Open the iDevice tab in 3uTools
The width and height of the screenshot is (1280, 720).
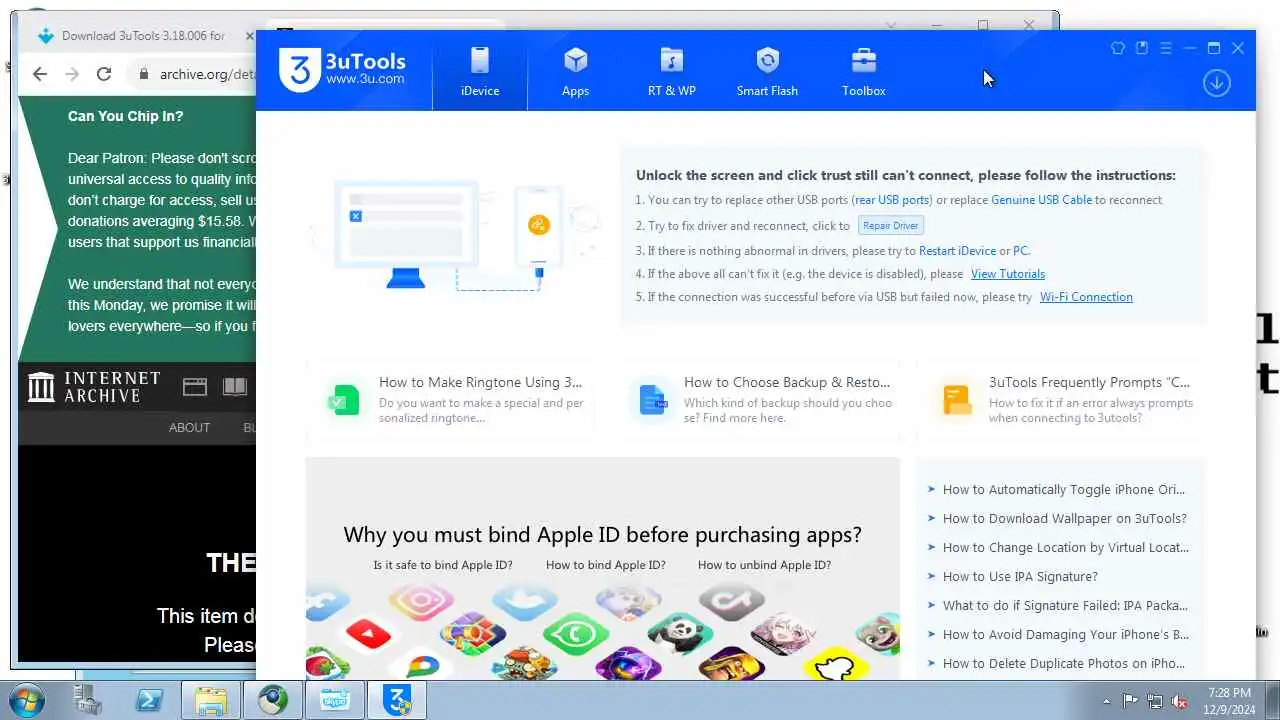(480, 71)
